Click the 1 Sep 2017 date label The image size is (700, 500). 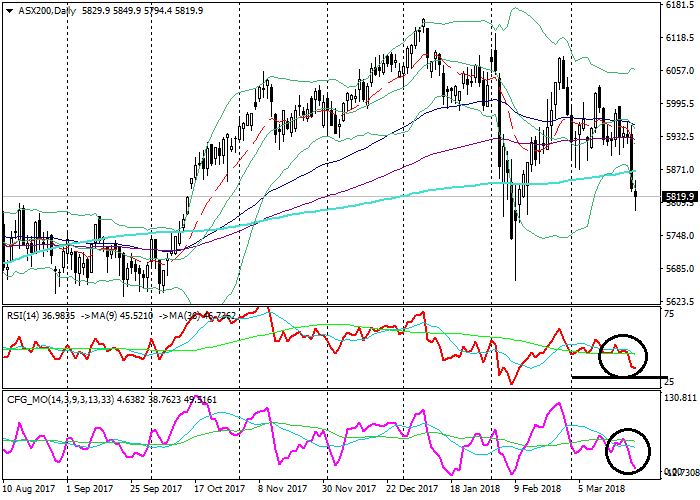[88, 489]
